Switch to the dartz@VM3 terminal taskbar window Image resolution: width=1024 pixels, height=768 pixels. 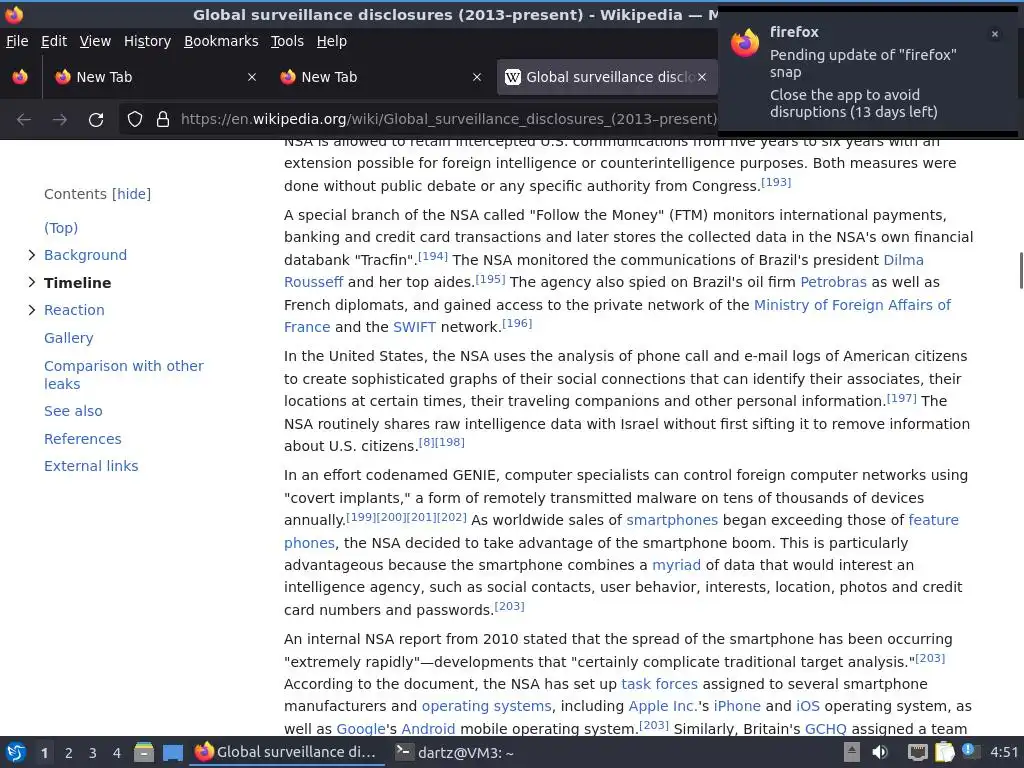pyautogui.click(x=455, y=753)
